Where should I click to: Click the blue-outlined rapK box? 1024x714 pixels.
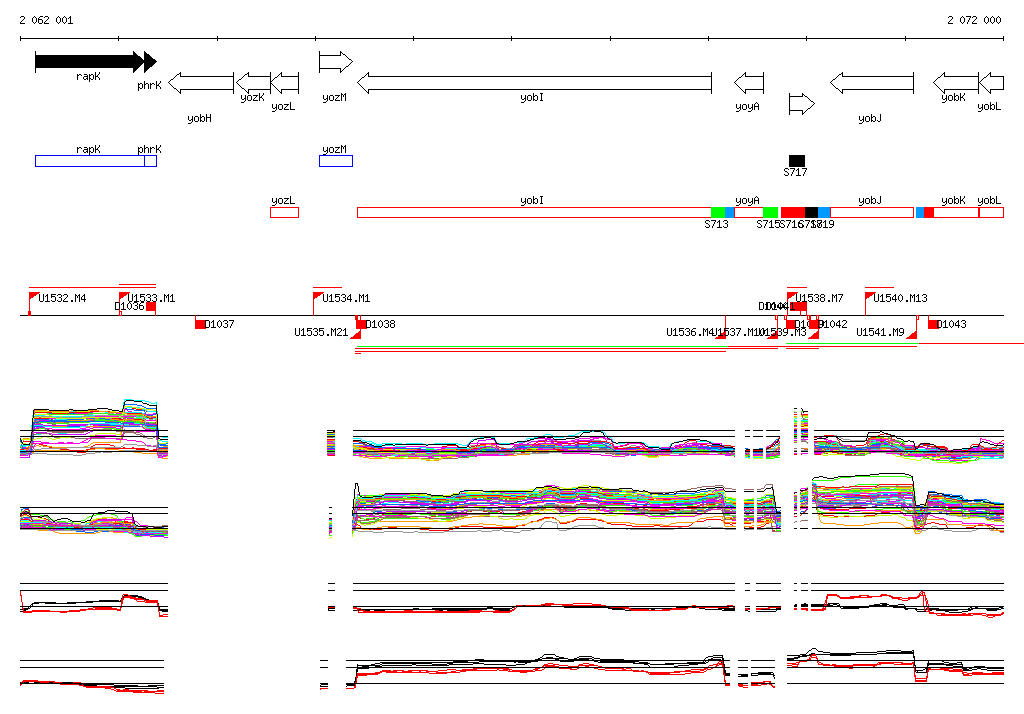[x=89, y=161]
